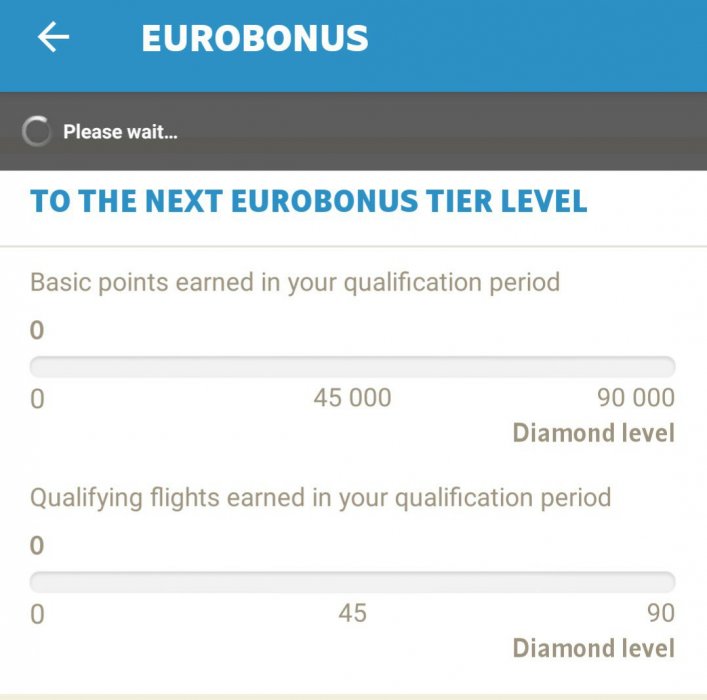Tap the back arrow icon
This screenshot has height=700, width=707.
point(53,38)
